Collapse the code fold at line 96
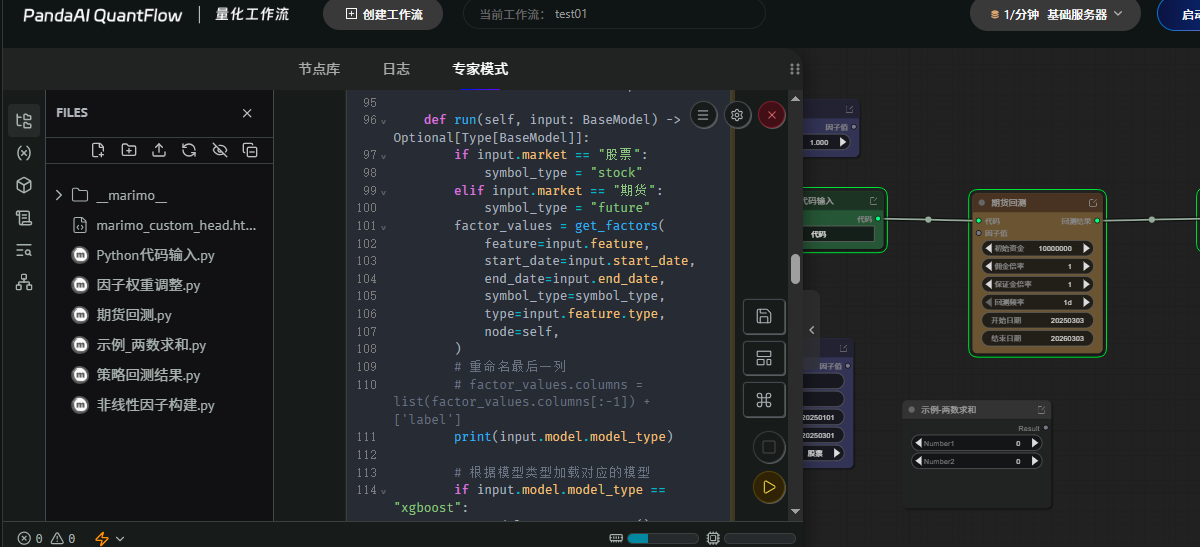The height and width of the screenshot is (547, 1200). [x=384, y=121]
